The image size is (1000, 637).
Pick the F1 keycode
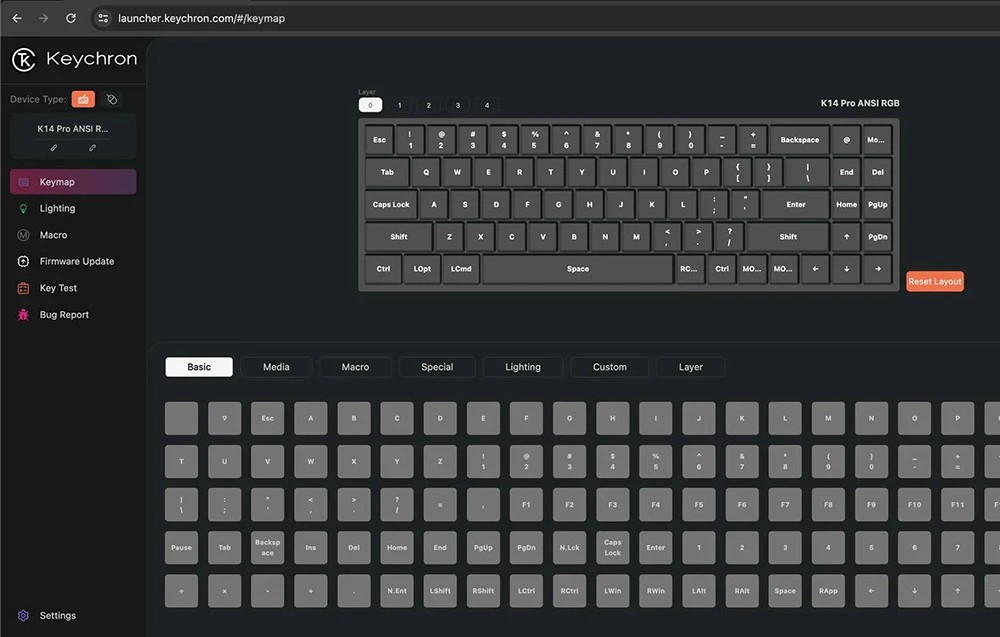[x=526, y=504]
